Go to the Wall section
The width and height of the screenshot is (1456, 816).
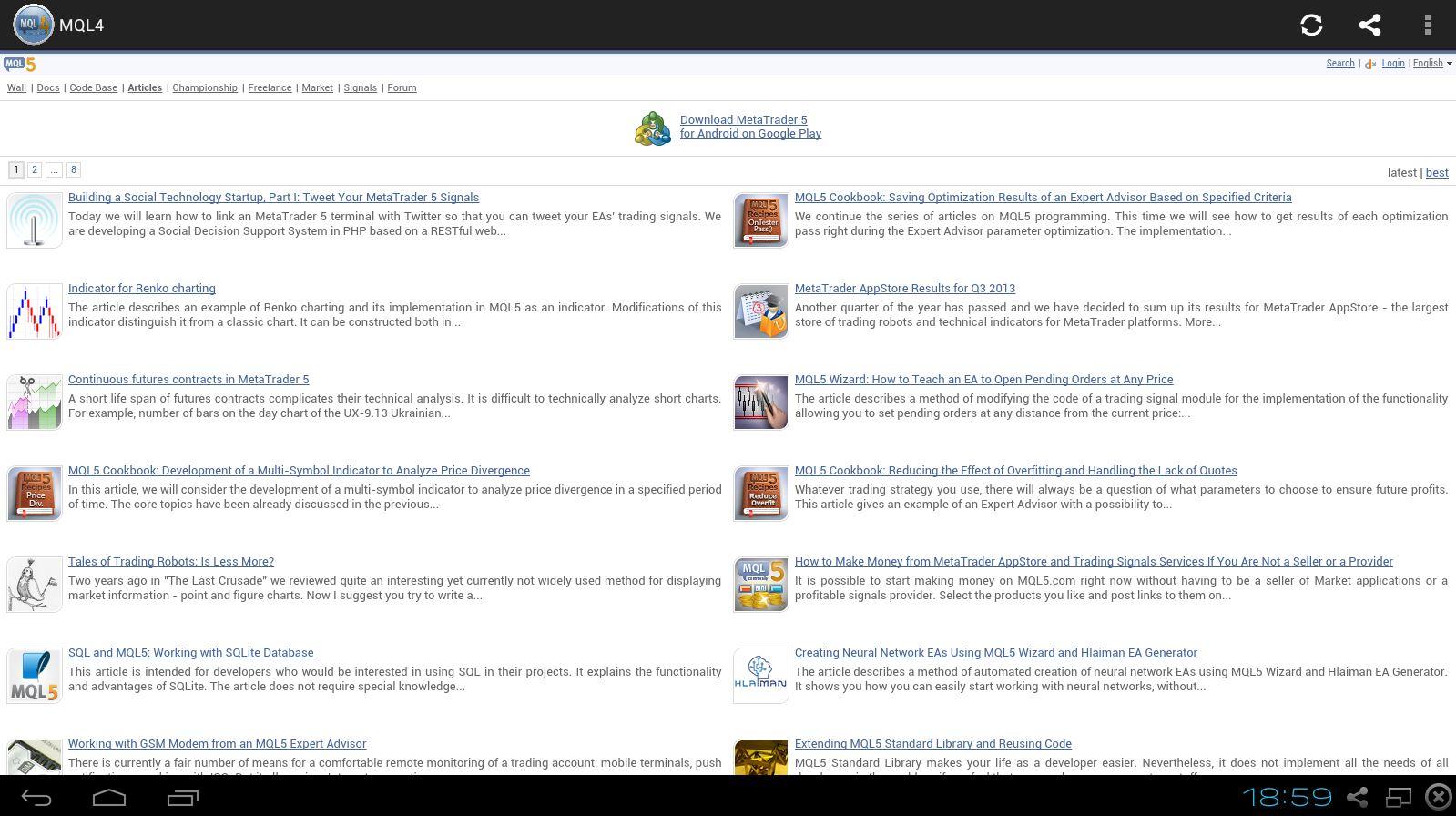[x=16, y=87]
